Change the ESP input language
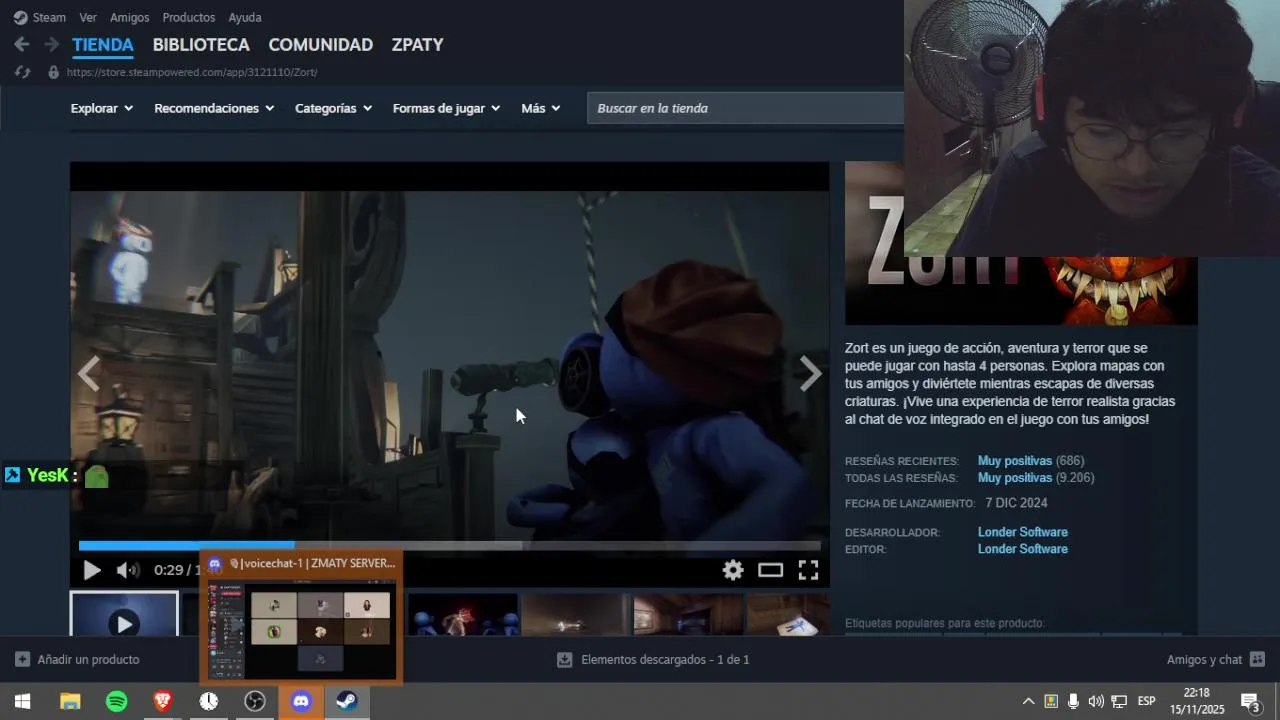Screen dimensions: 1280x720 (x=1147, y=701)
